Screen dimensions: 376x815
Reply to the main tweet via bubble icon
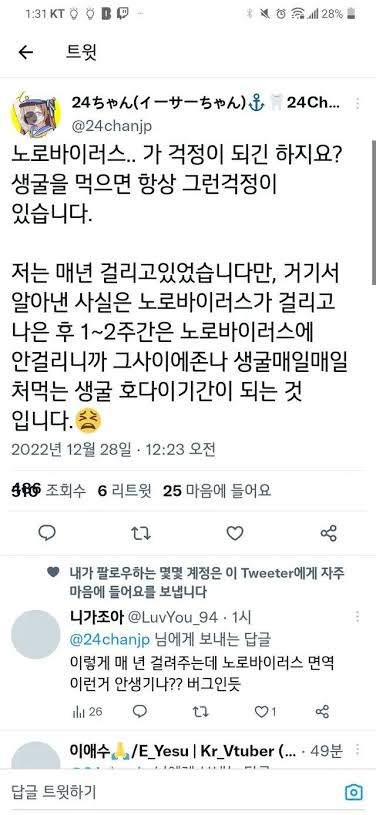tap(47, 533)
